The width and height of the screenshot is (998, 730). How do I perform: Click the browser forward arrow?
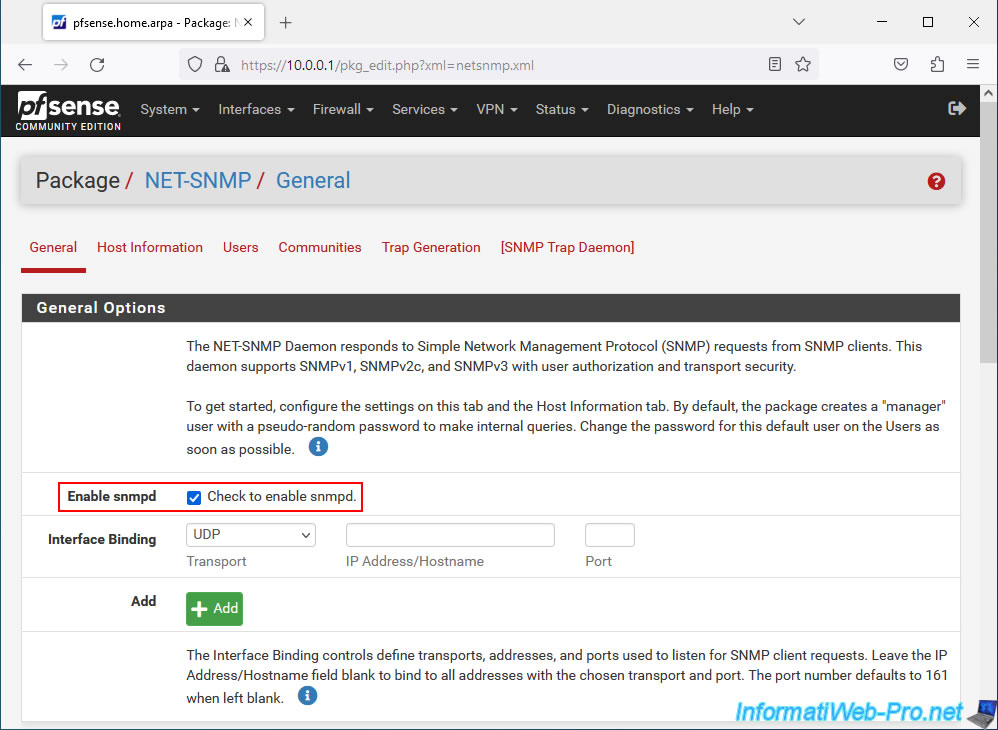[x=61, y=64]
